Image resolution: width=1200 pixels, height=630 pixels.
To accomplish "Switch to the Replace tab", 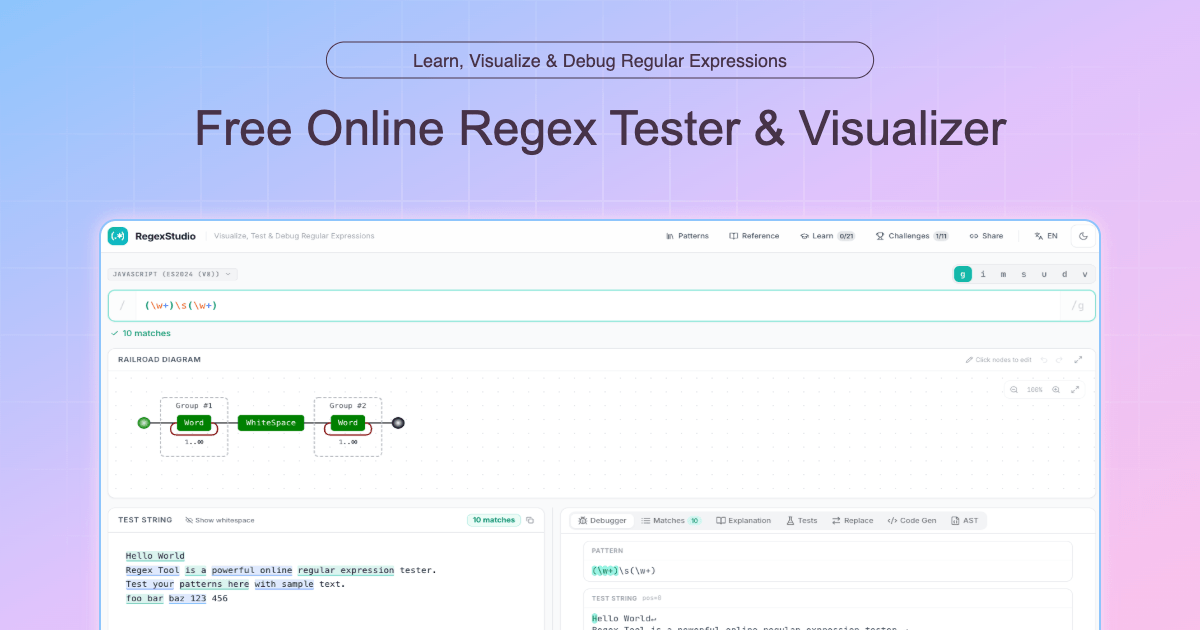I will pyautogui.click(x=853, y=520).
